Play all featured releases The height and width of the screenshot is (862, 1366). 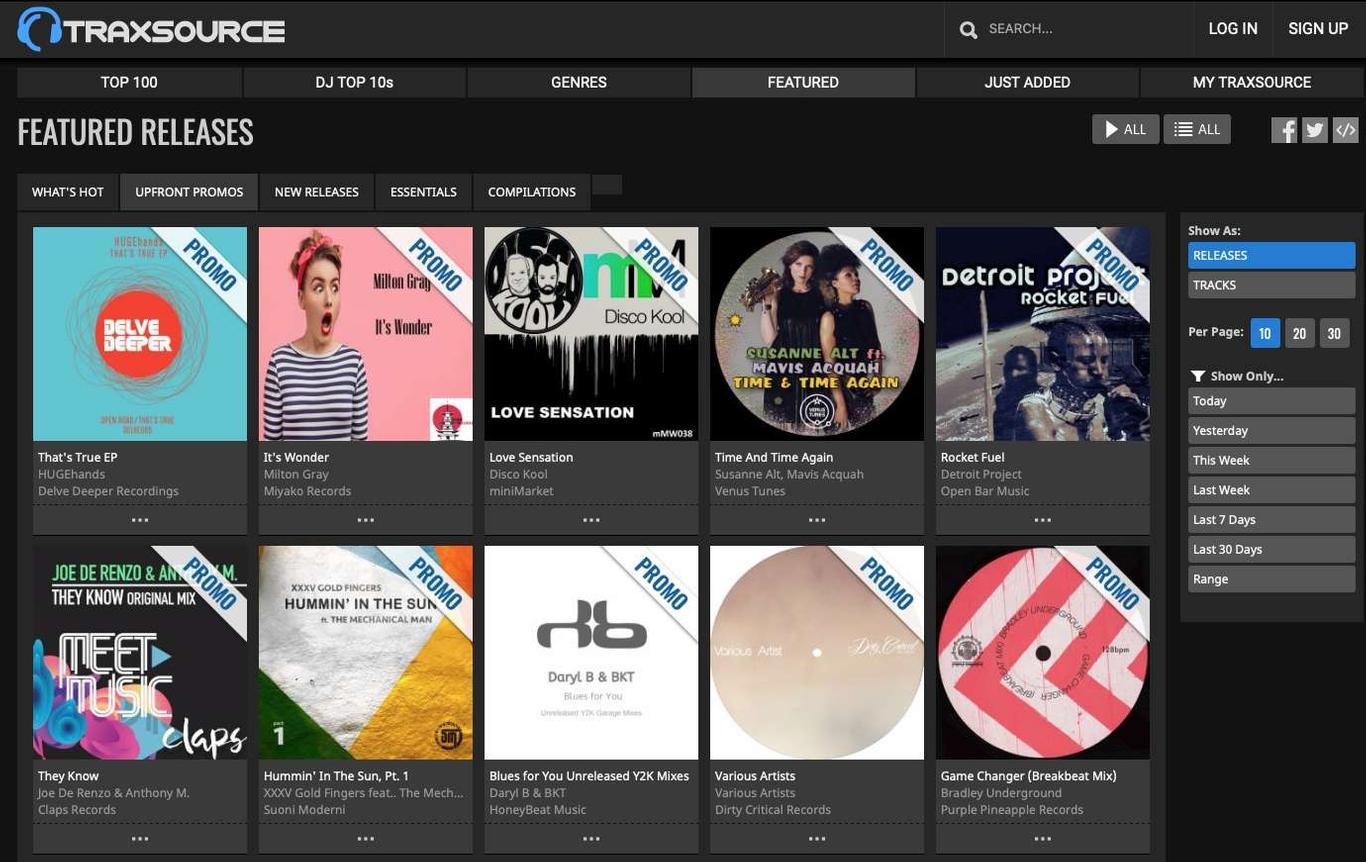1125,129
